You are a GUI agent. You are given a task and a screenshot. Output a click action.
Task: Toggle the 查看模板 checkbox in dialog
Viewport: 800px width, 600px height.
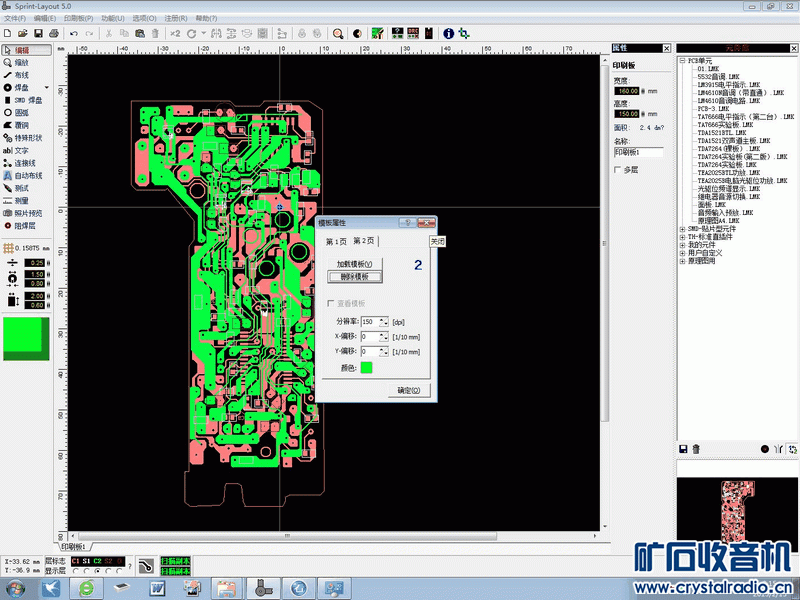pyautogui.click(x=332, y=303)
